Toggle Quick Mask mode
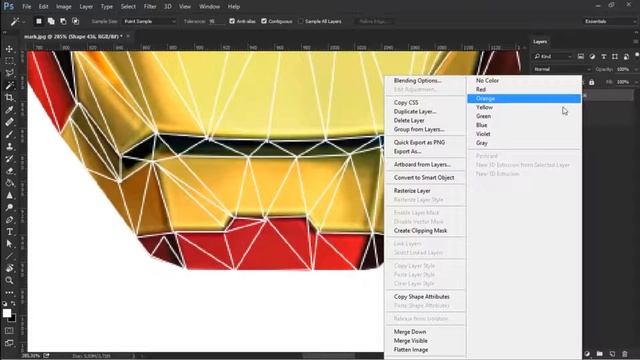 click(9, 331)
